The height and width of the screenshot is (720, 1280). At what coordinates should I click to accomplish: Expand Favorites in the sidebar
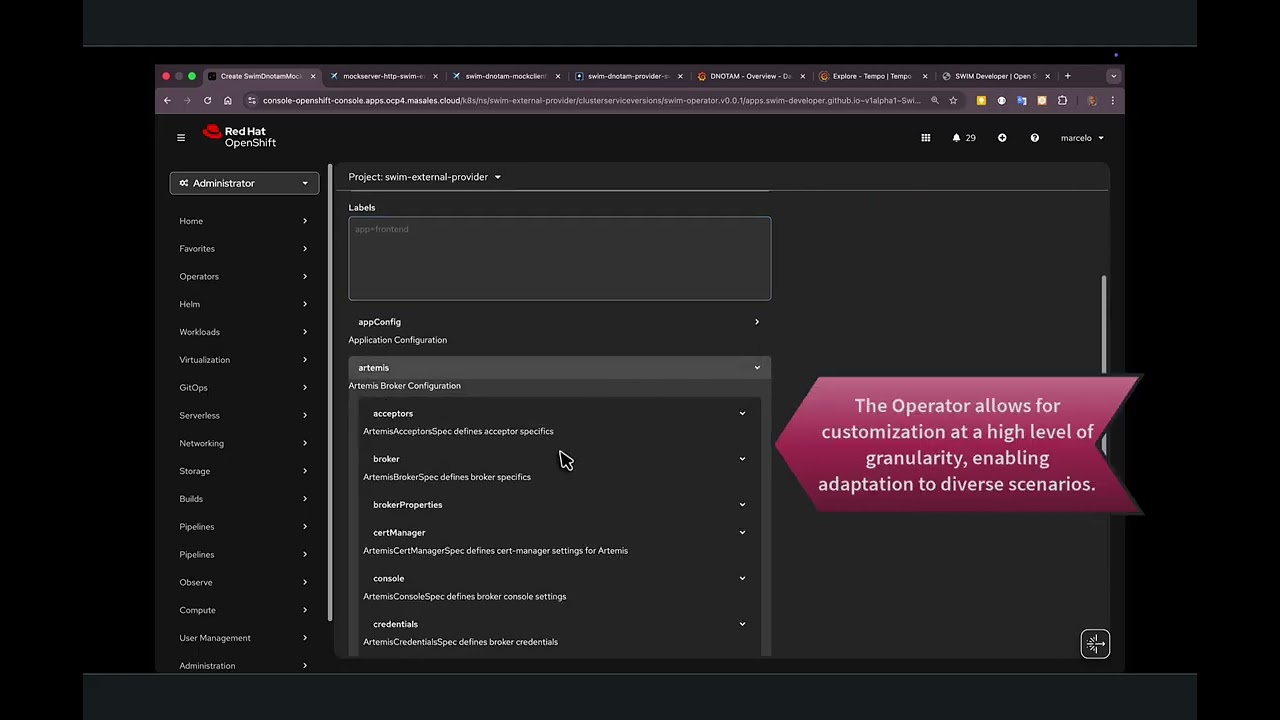coord(244,249)
